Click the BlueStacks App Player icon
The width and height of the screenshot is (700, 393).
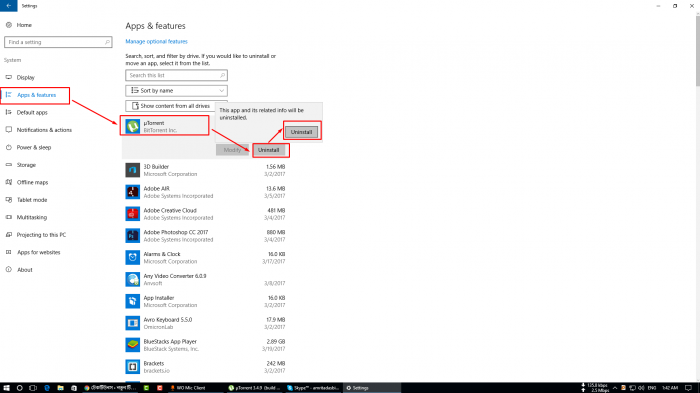click(133, 345)
